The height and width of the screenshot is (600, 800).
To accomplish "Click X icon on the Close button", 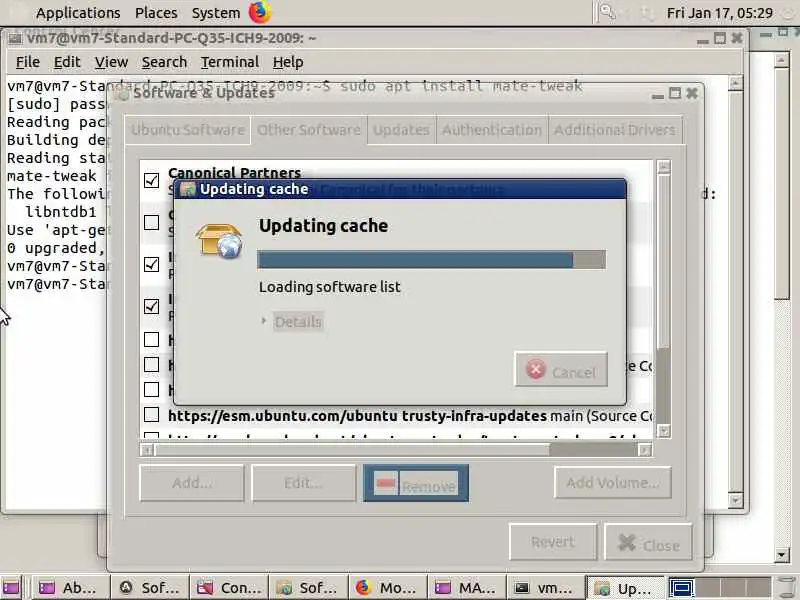I will point(627,543).
